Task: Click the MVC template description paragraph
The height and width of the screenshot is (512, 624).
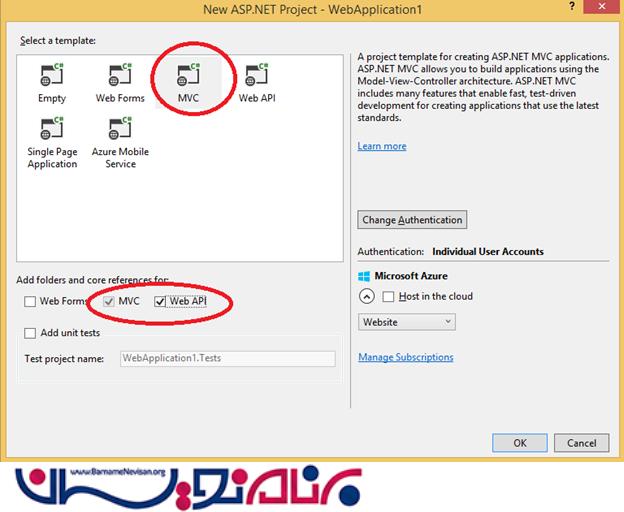Action: 483,87
